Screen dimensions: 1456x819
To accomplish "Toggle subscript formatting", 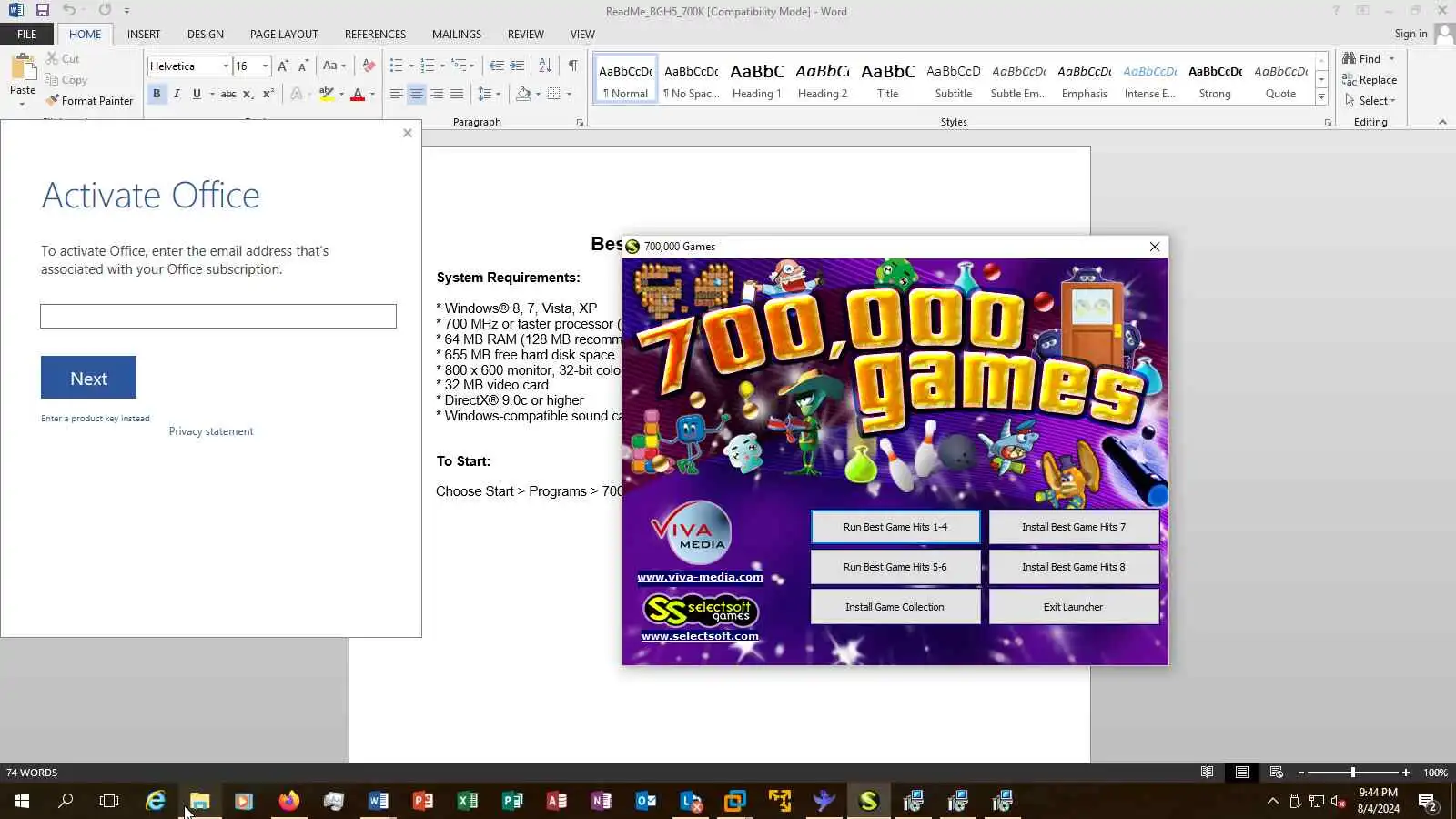I will pyautogui.click(x=248, y=94).
